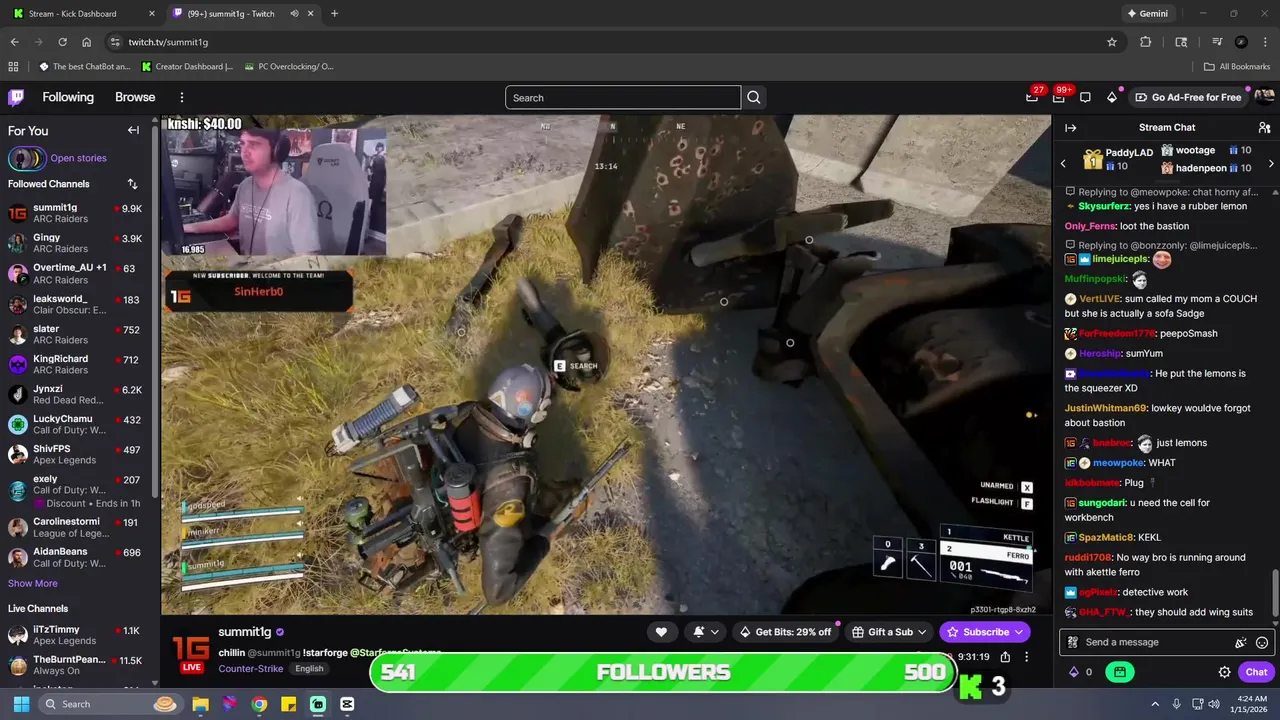This screenshot has width=1280, height=720.
Task: Click the Windows Start button
Action: coord(21,704)
